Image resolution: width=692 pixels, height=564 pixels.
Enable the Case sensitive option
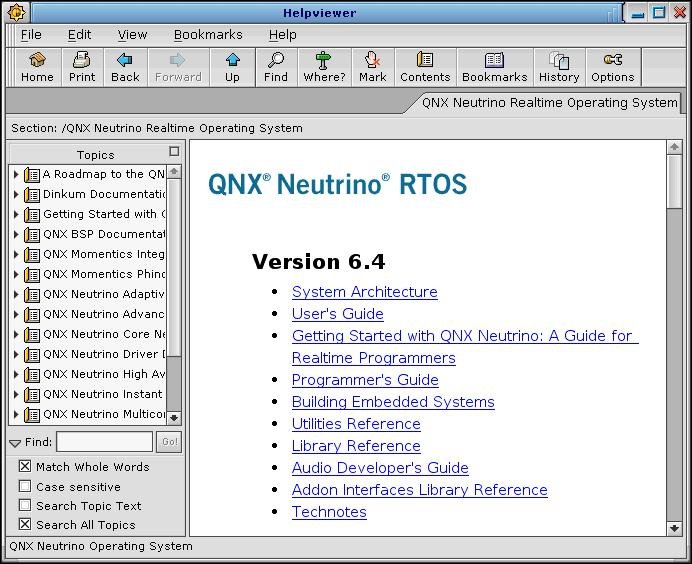pos(25,486)
